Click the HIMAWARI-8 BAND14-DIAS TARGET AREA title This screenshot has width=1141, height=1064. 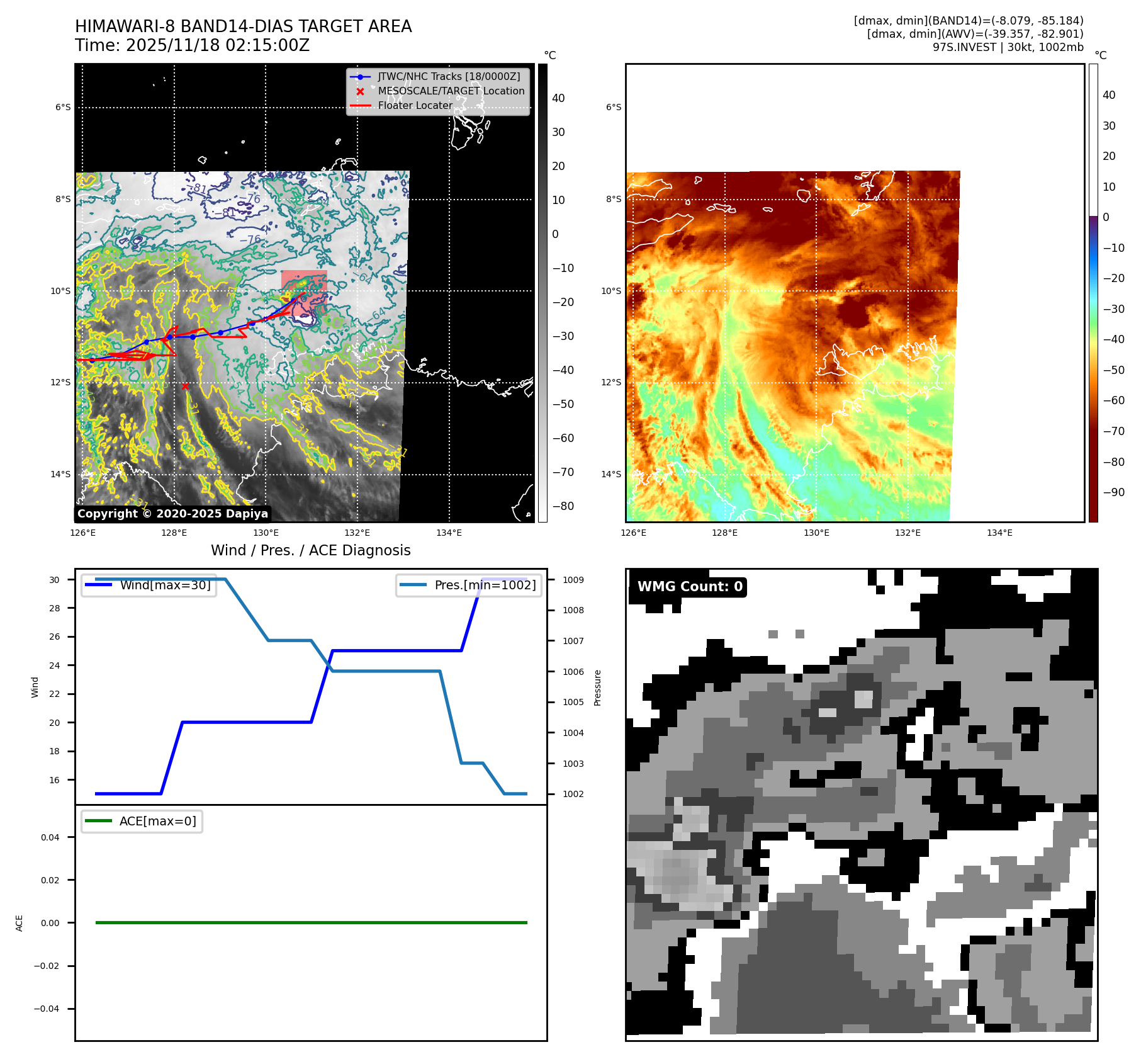tap(243, 26)
